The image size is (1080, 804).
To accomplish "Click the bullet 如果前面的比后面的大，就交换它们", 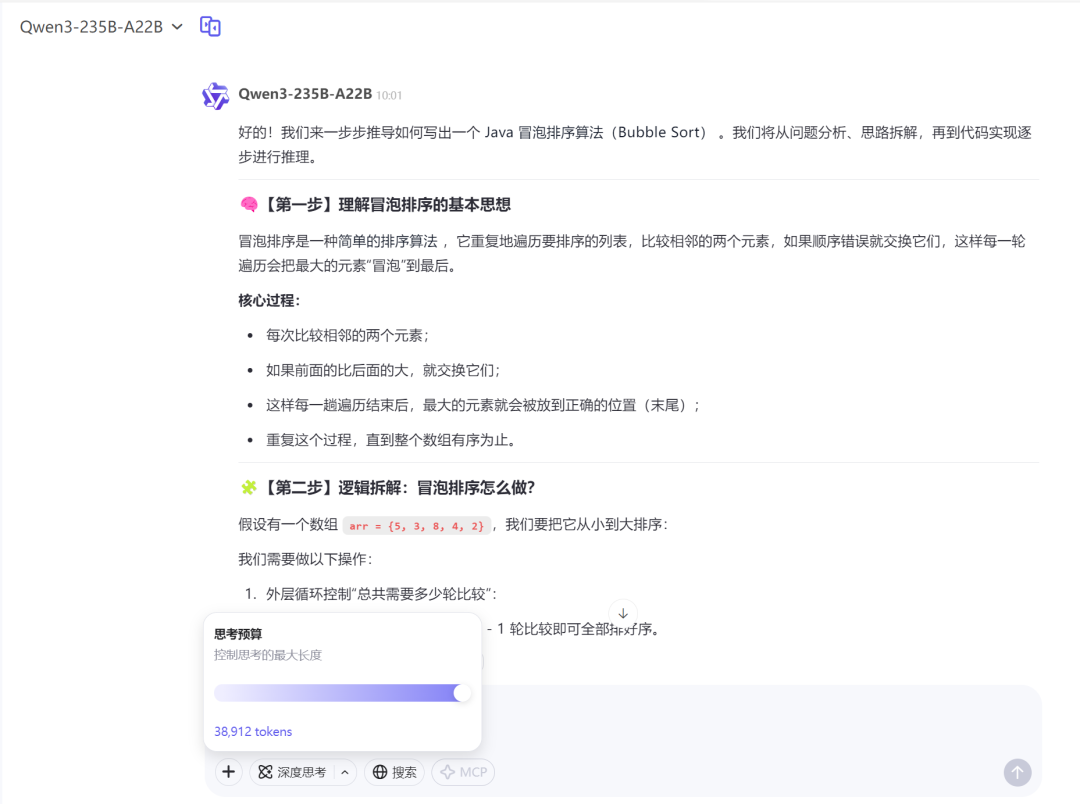I will click(384, 371).
